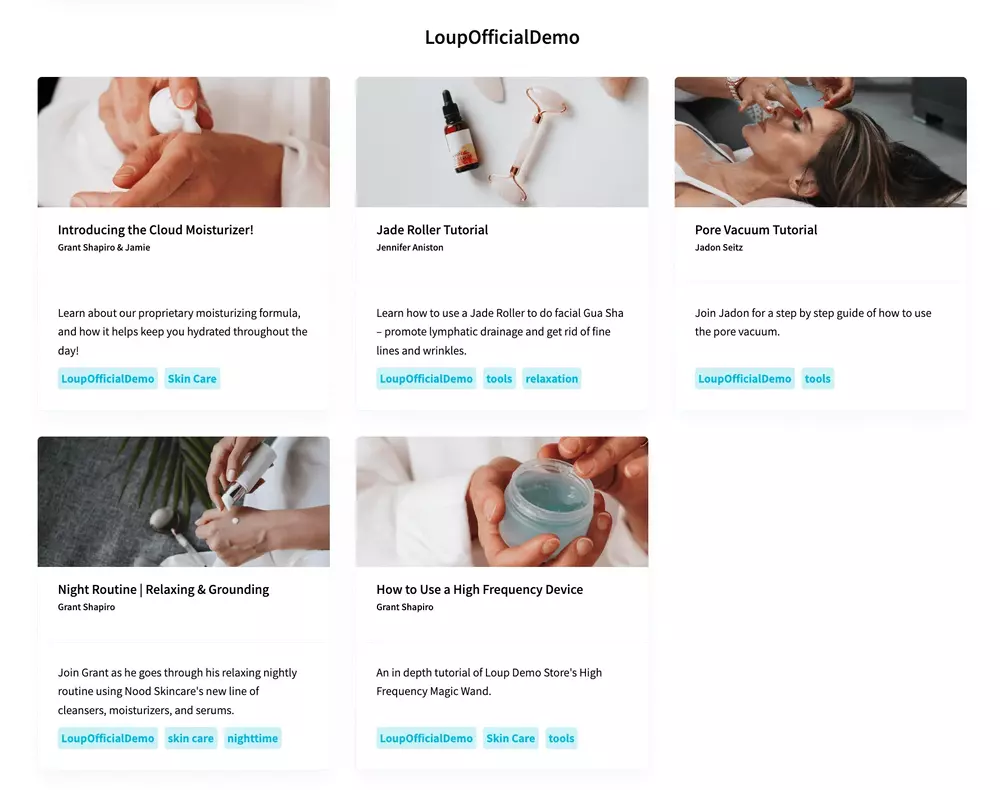The image size is (1000, 790).
Task: Select 'LoupOfficialDemo' tag on Pore Vacuum card
Action: (x=744, y=378)
